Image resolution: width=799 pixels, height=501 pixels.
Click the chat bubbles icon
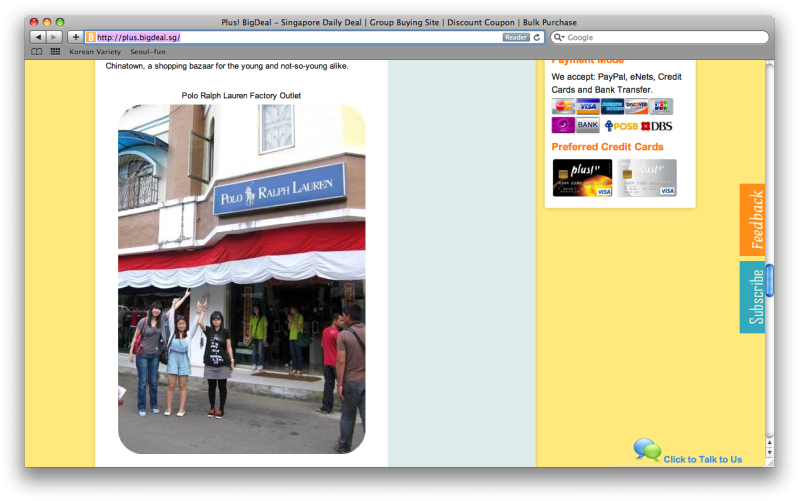(647, 450)
